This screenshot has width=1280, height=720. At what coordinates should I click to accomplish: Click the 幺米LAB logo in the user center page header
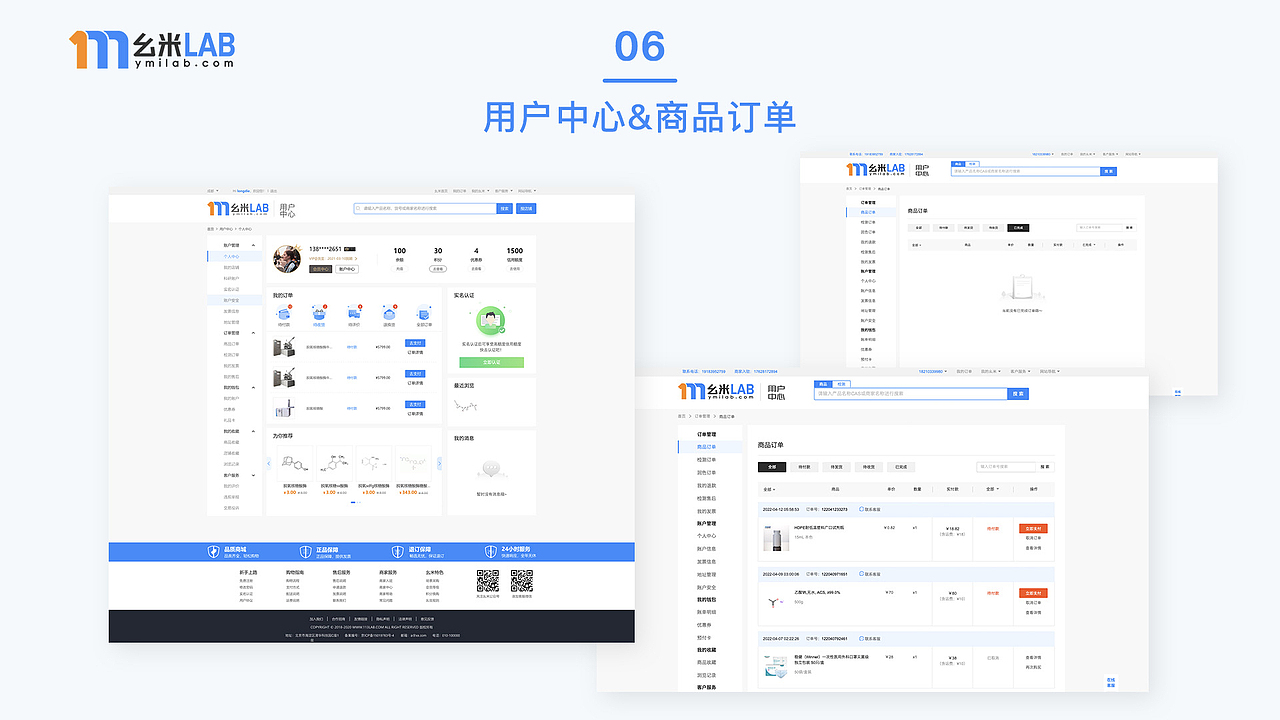pyautogui.click(x=238, y=208)
